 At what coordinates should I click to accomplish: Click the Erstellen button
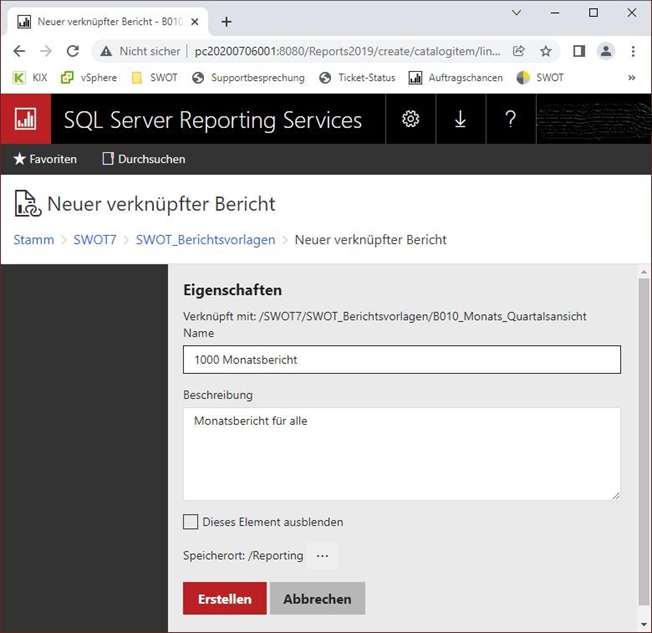224,599
